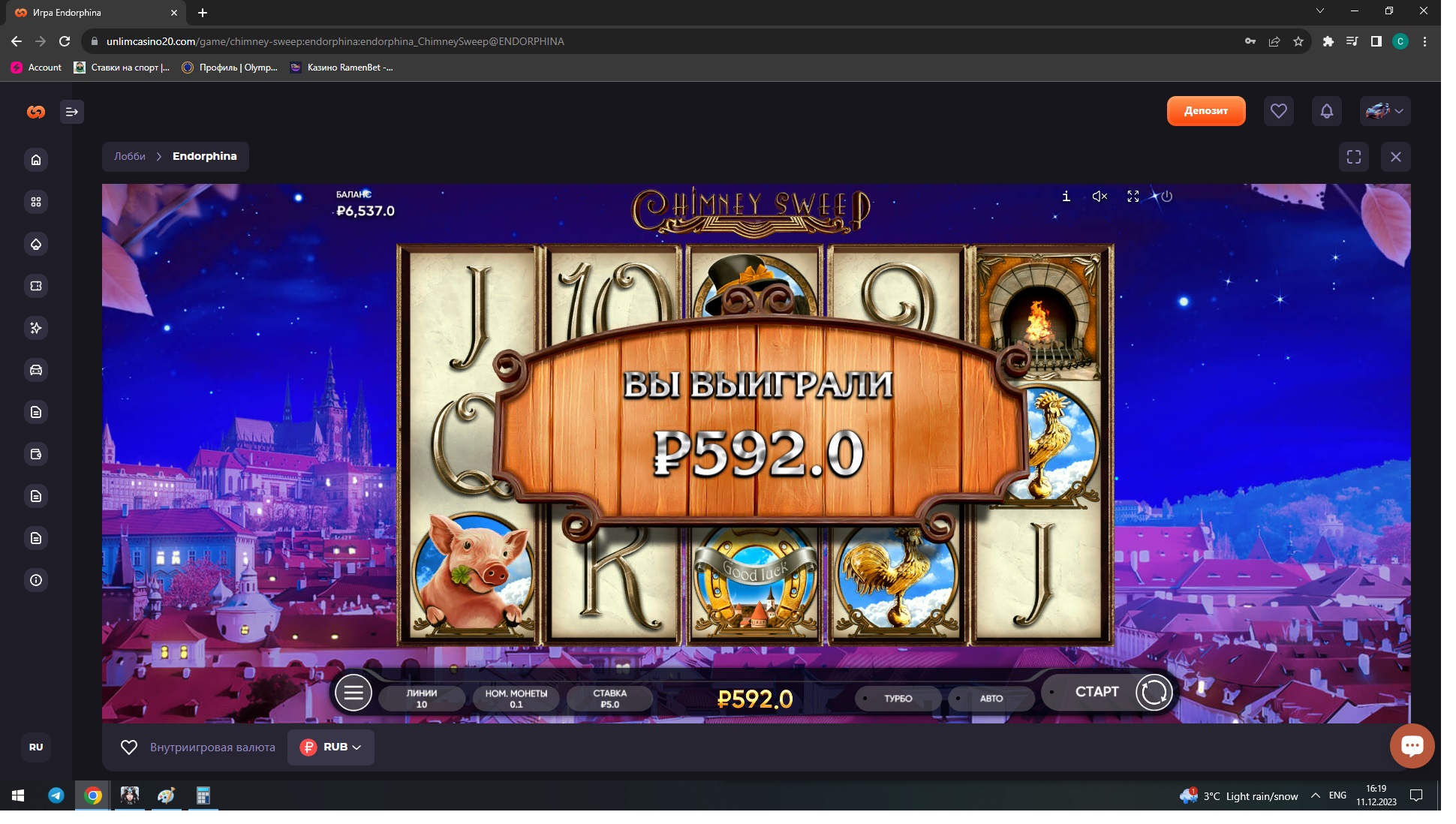Image resolution: width=1456 pixels, height=824 pixels.
Task: Open favorites heart in header
Action: [x=1278, y=112]
